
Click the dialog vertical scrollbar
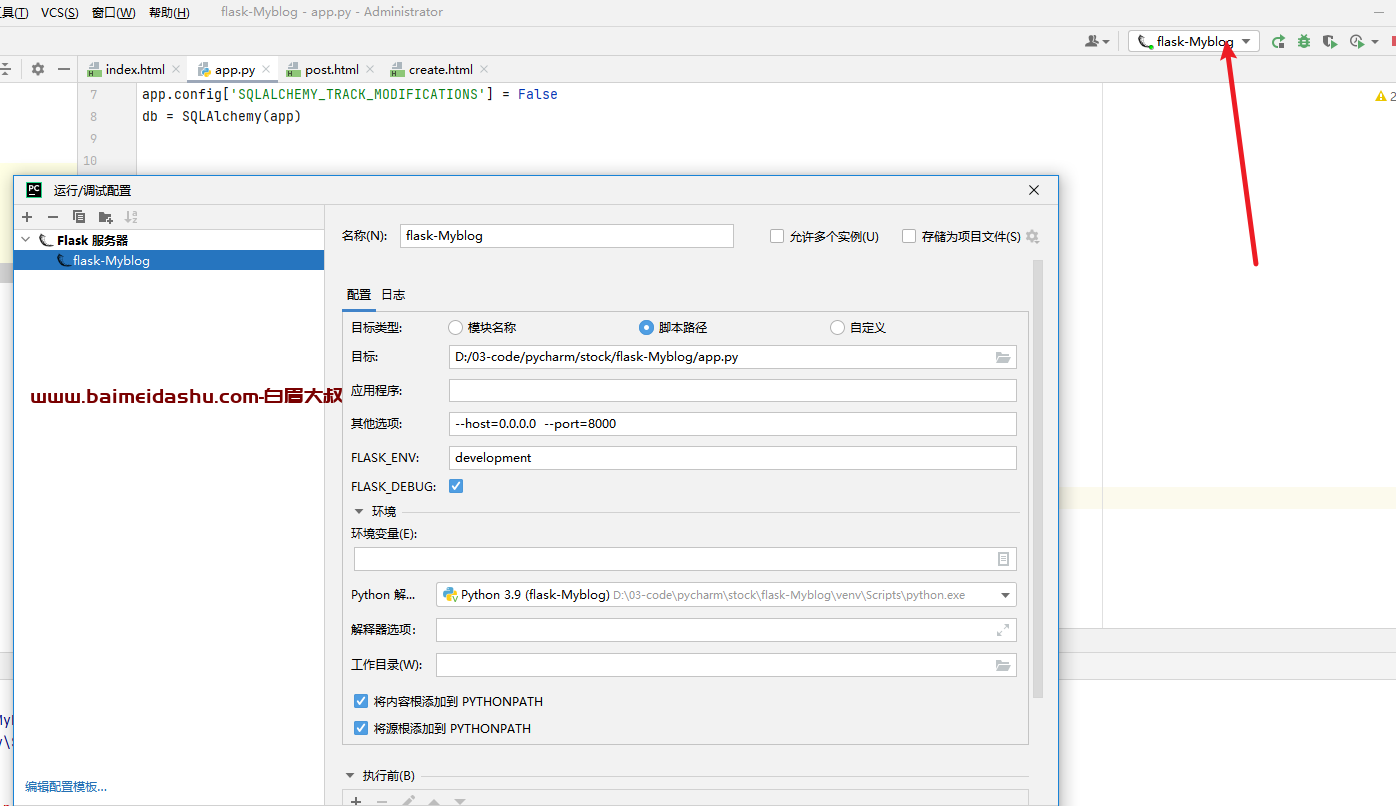pos(1038,480)
